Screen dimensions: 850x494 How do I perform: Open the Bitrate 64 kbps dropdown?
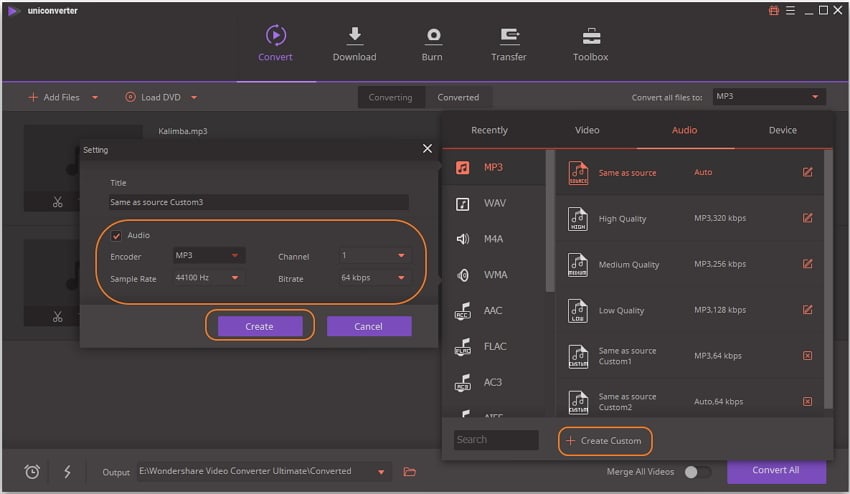coord(373,278)
